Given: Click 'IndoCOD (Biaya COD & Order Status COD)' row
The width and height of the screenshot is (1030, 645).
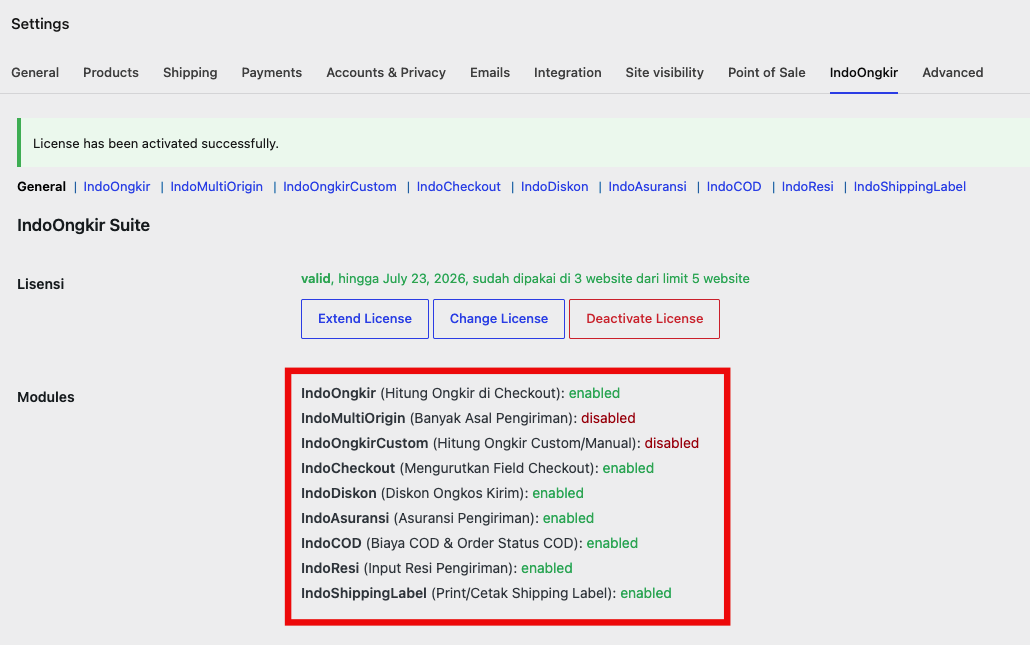Looking at the screenshot, I should click(470, 543).
